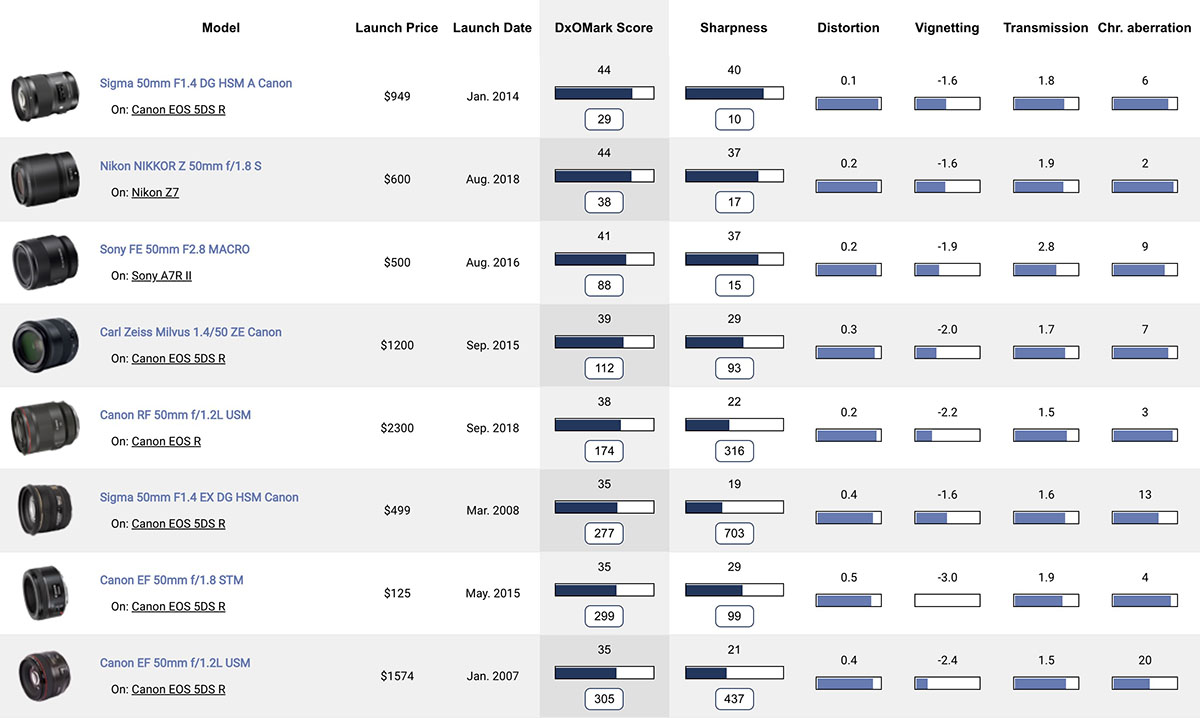
Task: Follow the Sony A7R II camera link
Action: (x=161, y=276)
